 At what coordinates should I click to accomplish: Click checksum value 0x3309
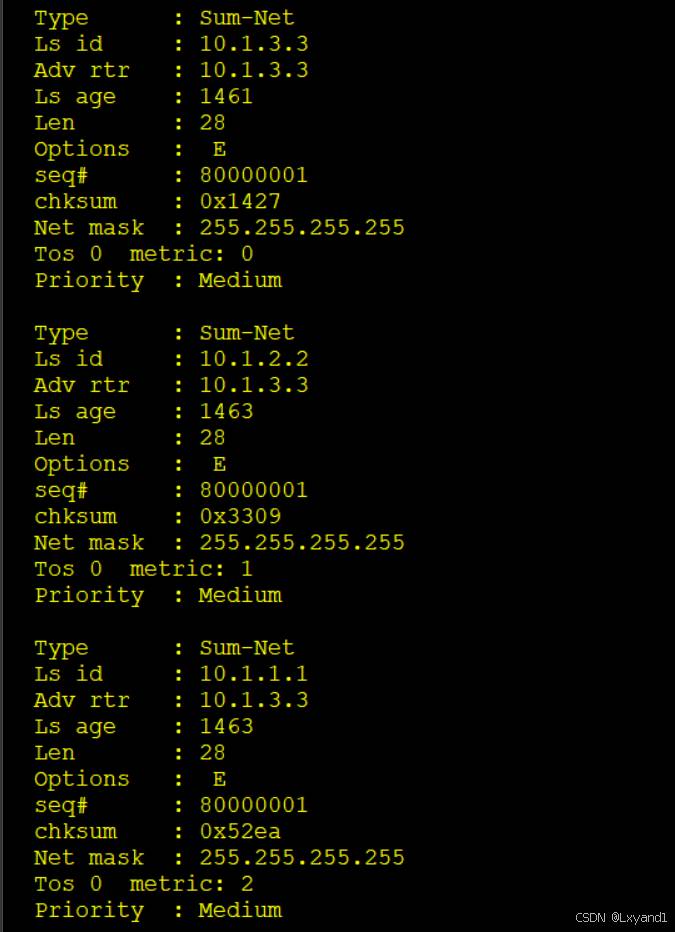tap(240, 516)
